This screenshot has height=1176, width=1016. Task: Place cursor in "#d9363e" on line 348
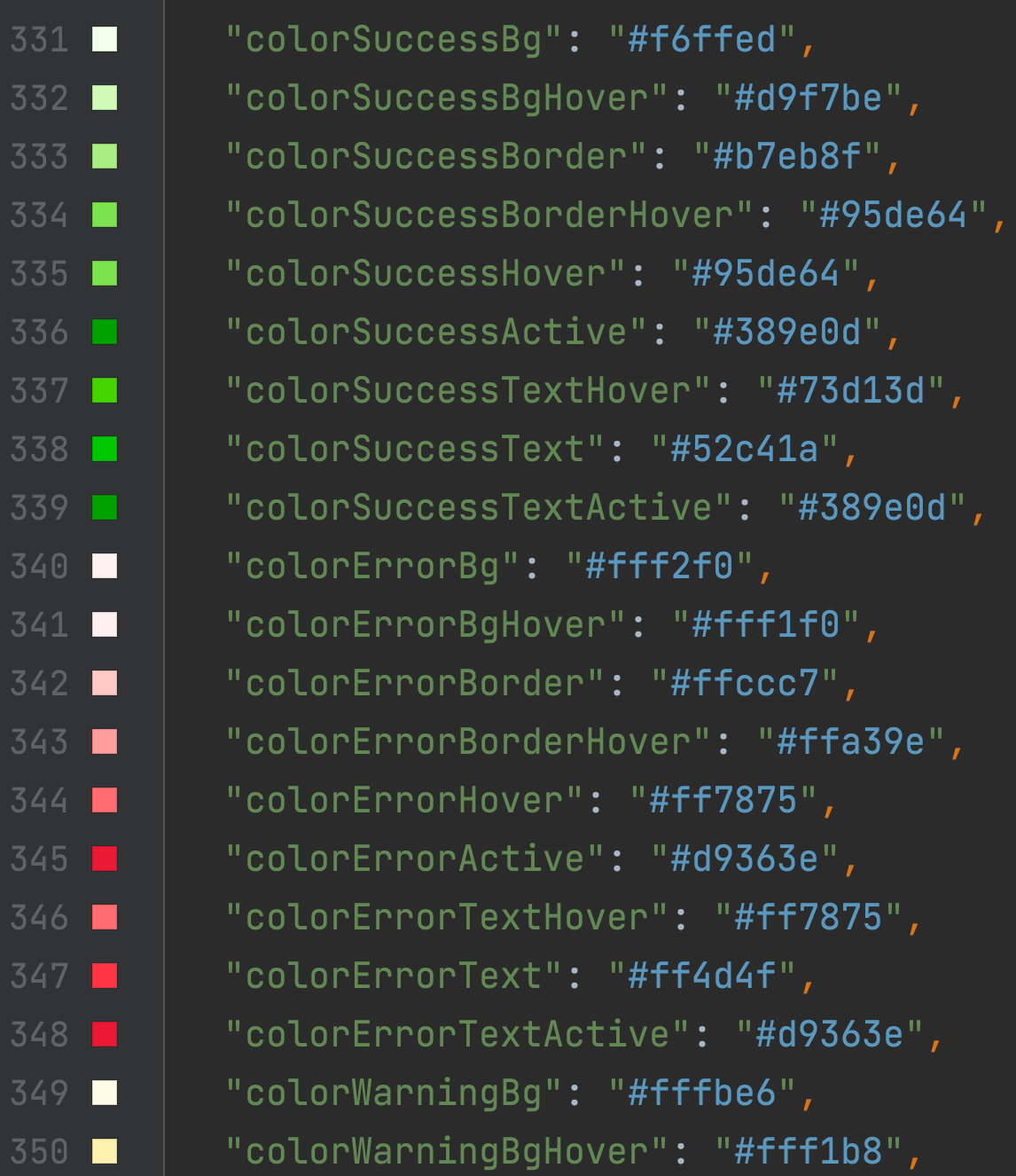(x=829, y=1034)
